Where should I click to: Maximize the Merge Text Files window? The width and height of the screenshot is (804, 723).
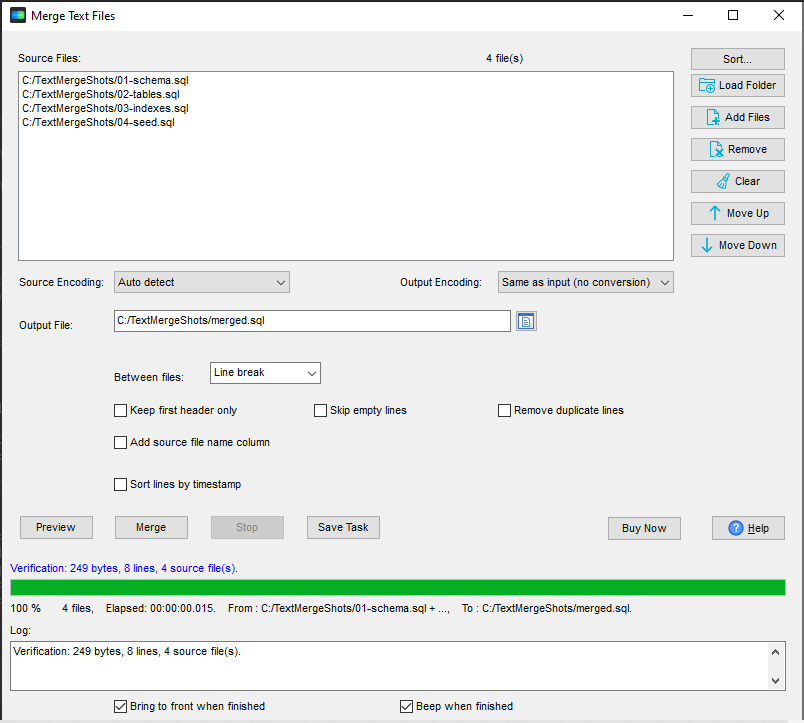click(x=733, y=15)
